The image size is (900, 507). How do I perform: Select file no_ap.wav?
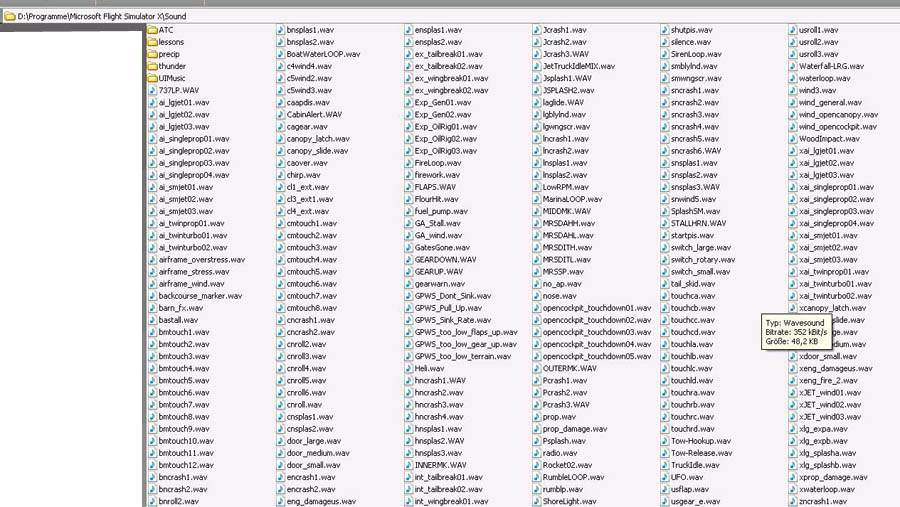562,284
